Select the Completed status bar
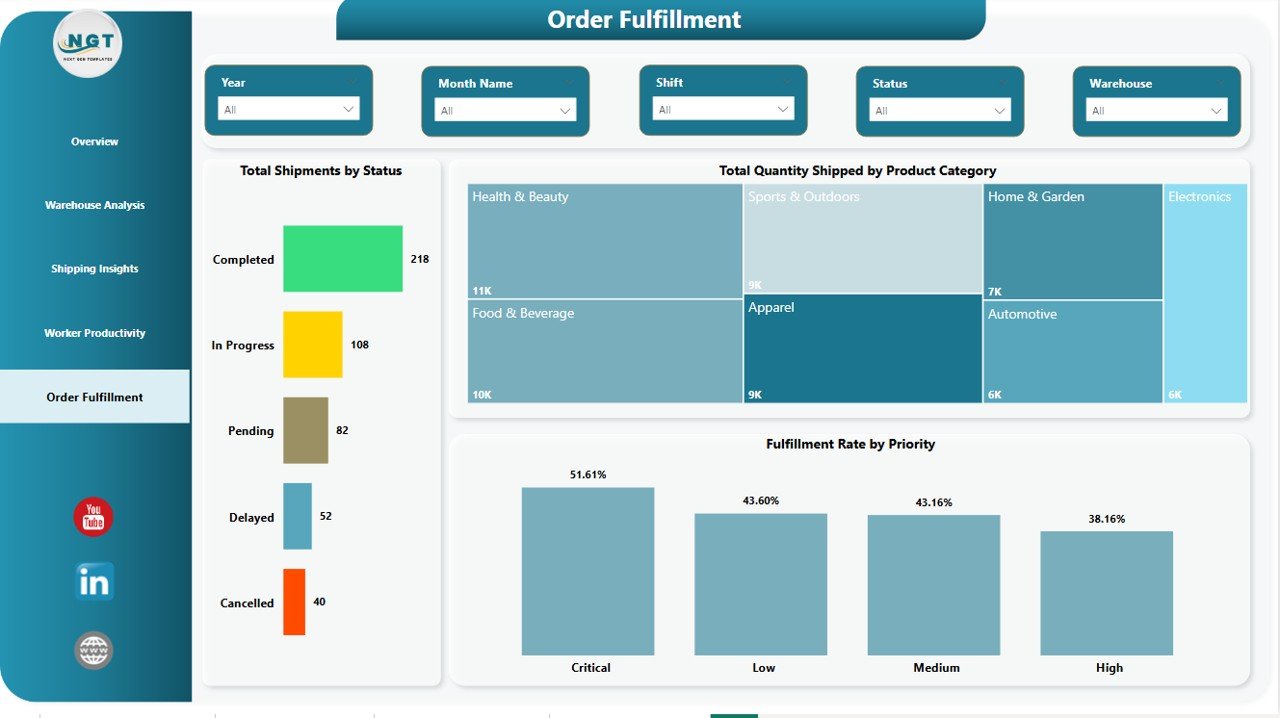Viewport: 1280px width, 718px height. click(342, 258)
